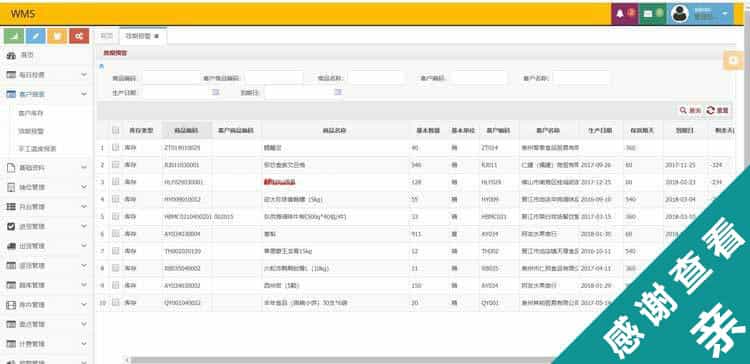750x364 pixels.
Task: Open sidebar menu with grid tiles icon
Action: tap(45, 207)
